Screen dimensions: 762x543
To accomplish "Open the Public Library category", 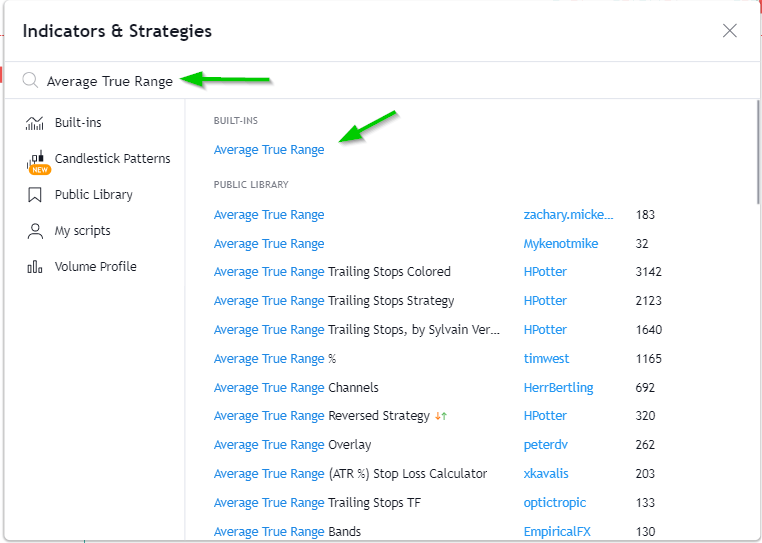I will coord(93,195).
